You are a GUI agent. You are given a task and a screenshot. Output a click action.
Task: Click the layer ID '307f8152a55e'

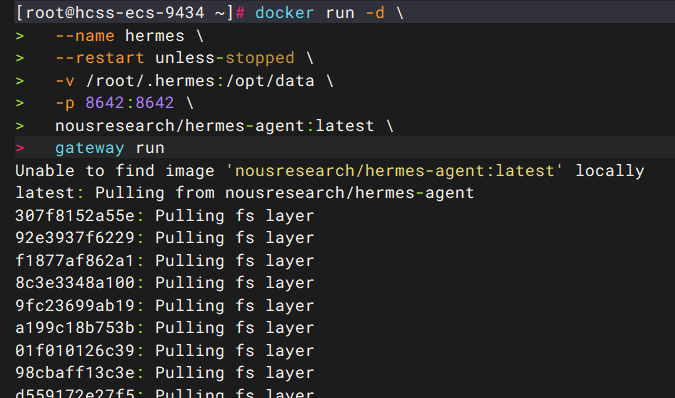point(75,216)
